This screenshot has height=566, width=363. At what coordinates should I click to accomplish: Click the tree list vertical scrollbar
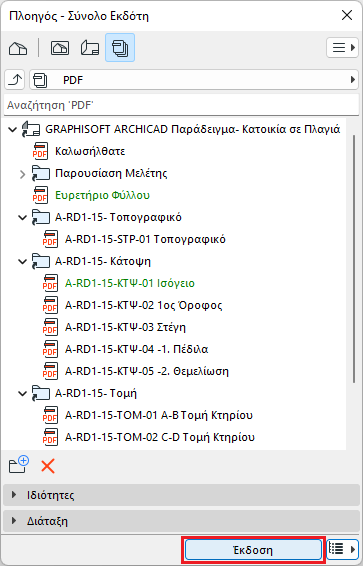[x=354, y=258]
